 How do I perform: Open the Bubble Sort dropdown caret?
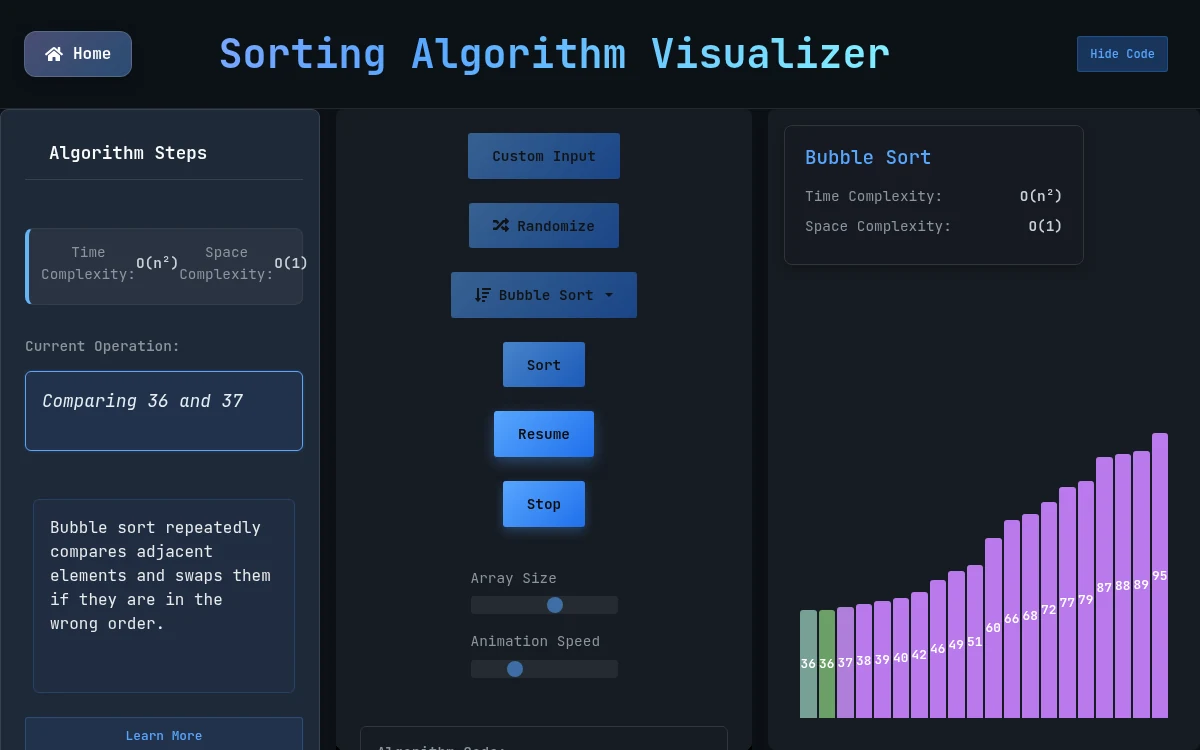(609, 295)
